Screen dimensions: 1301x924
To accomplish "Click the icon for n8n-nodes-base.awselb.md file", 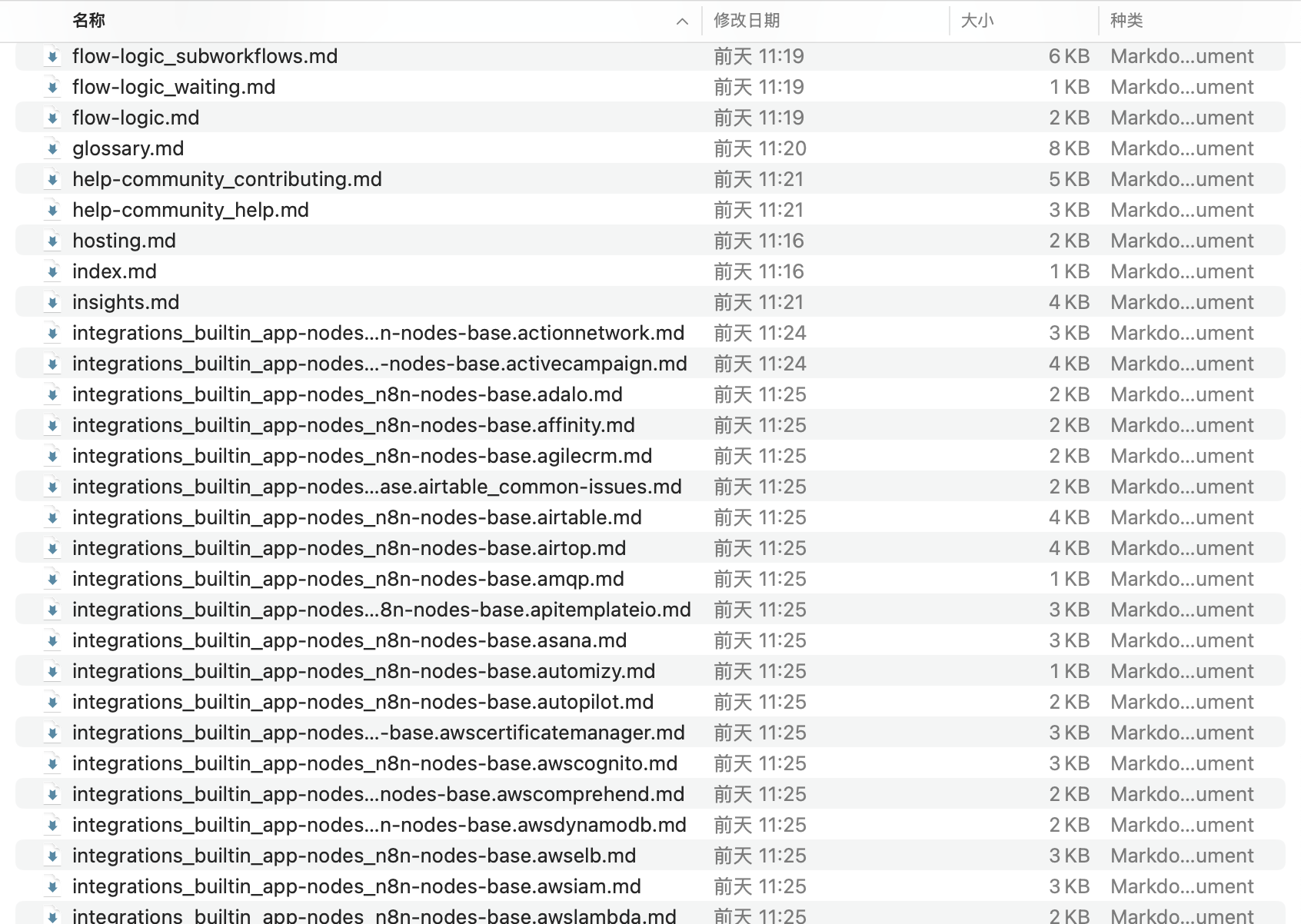I will tap(52, 856).
